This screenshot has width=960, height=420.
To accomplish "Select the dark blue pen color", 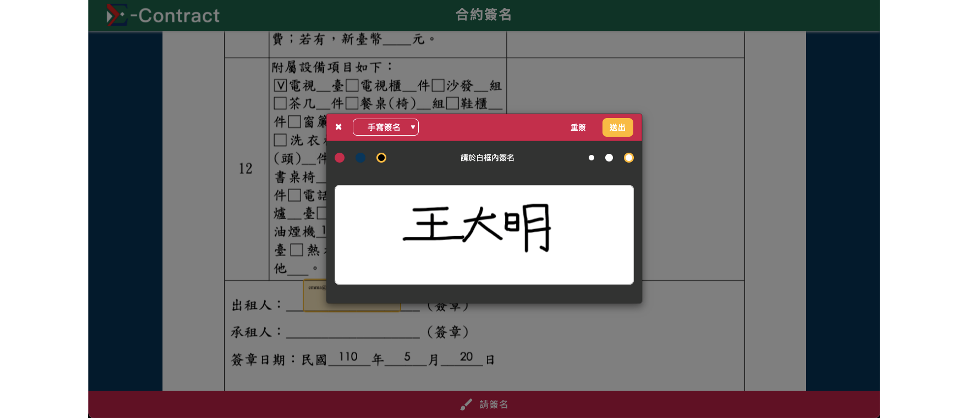I will [360, 158].
